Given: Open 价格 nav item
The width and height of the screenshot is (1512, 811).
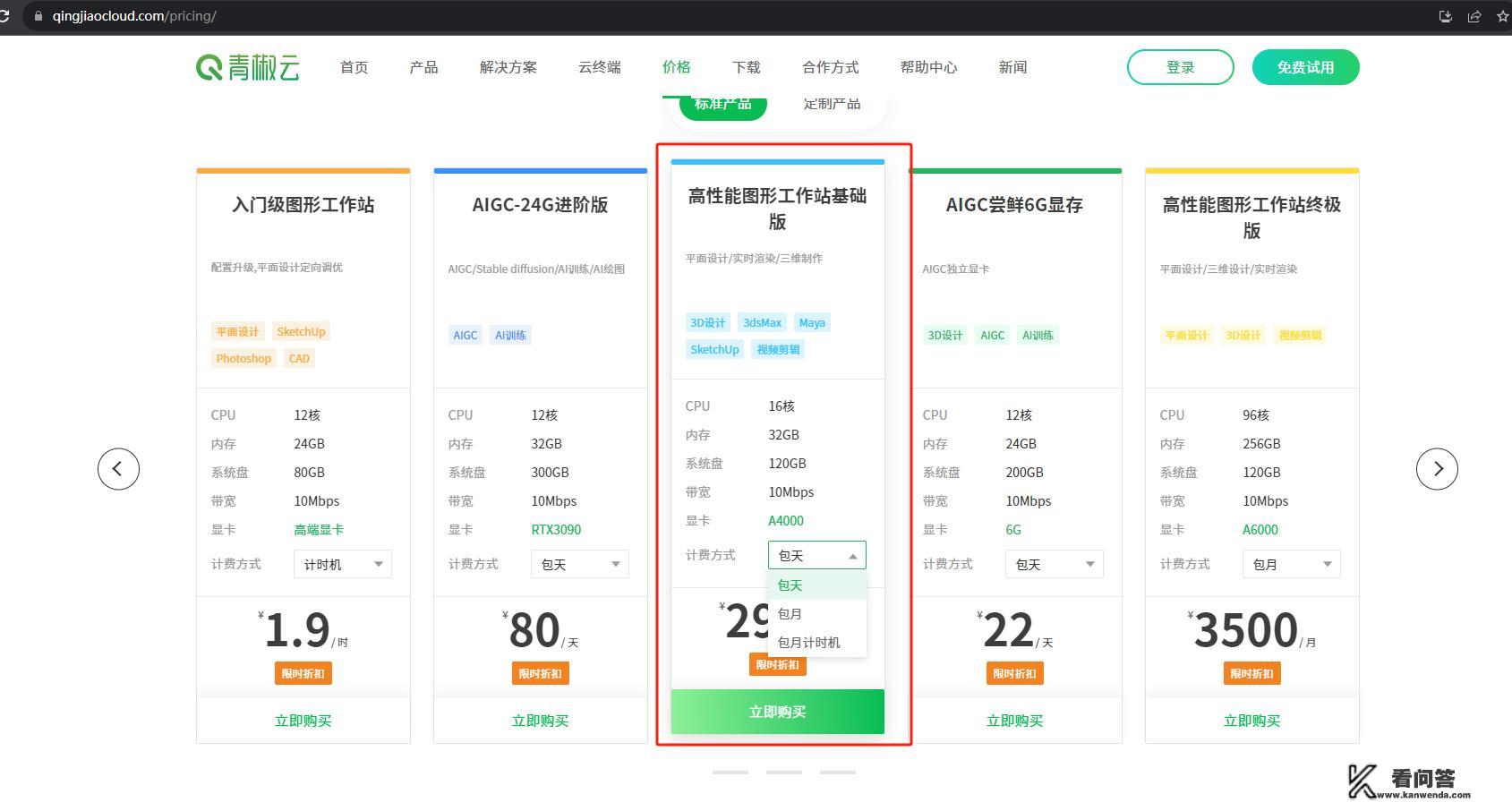Looking at the screenshot, I should [x=677, y=67].
